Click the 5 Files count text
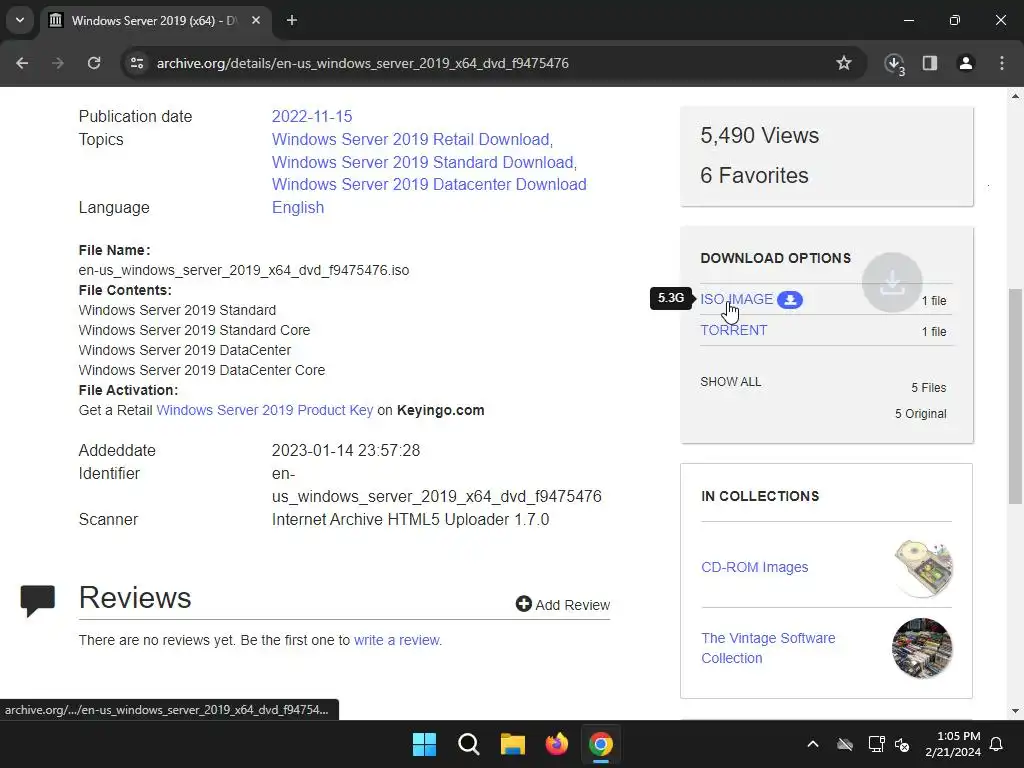Image resolution: width=1024 pixels, height=768 pixels. pyautogui.click(x=929, y=388)
